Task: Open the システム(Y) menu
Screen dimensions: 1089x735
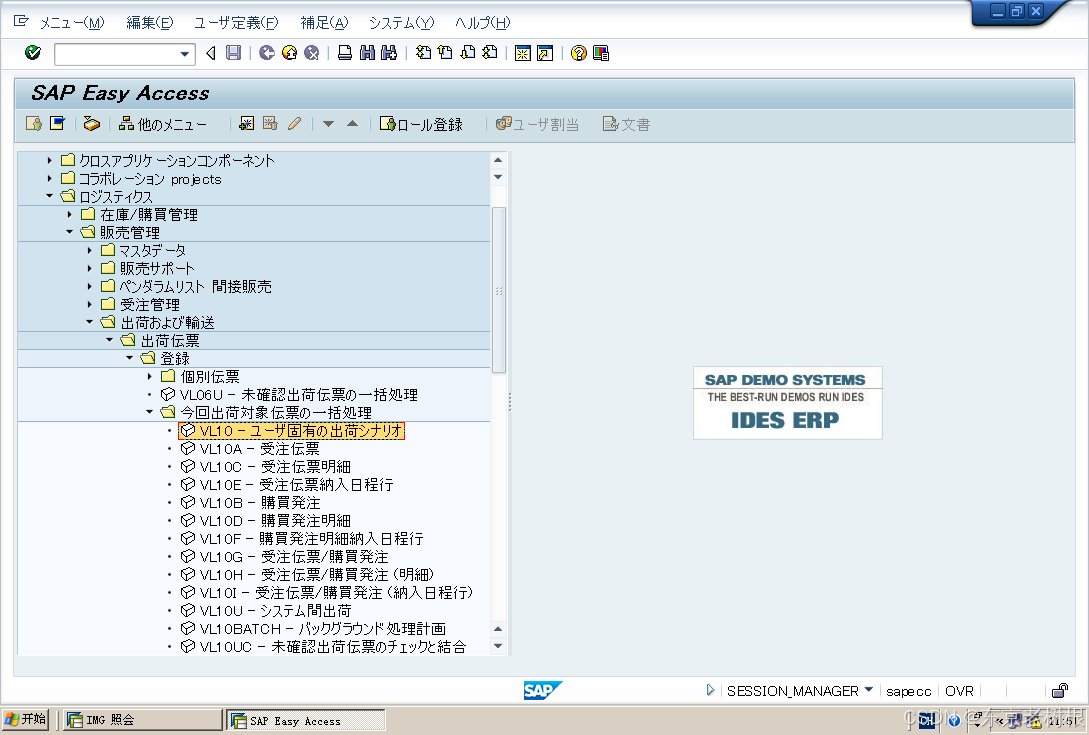Action: tap(401, 23)
